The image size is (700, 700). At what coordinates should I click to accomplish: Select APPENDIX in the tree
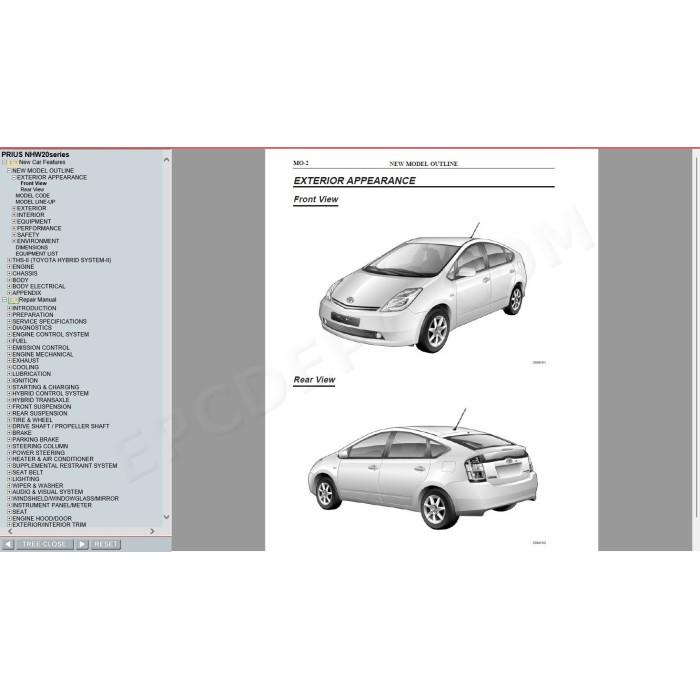pyautogui.click(x=27, y=293)
